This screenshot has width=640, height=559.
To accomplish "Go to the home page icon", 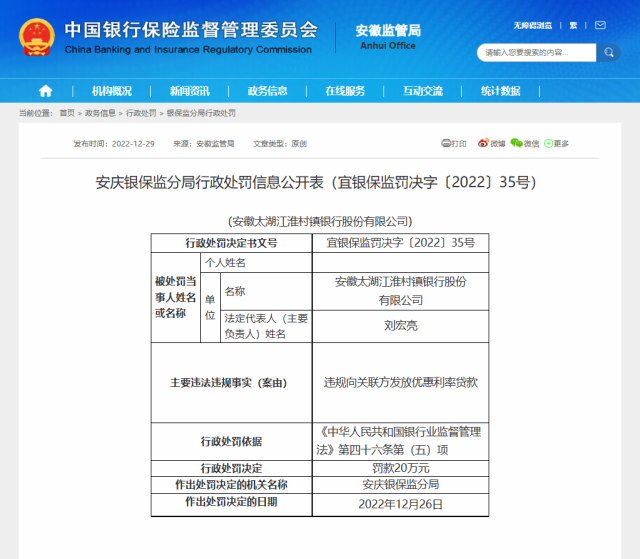I will (x=45, y=91).
